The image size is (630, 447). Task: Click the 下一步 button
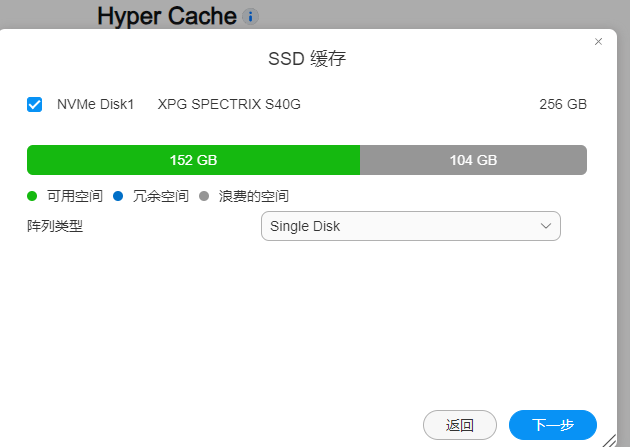[552, 425]
